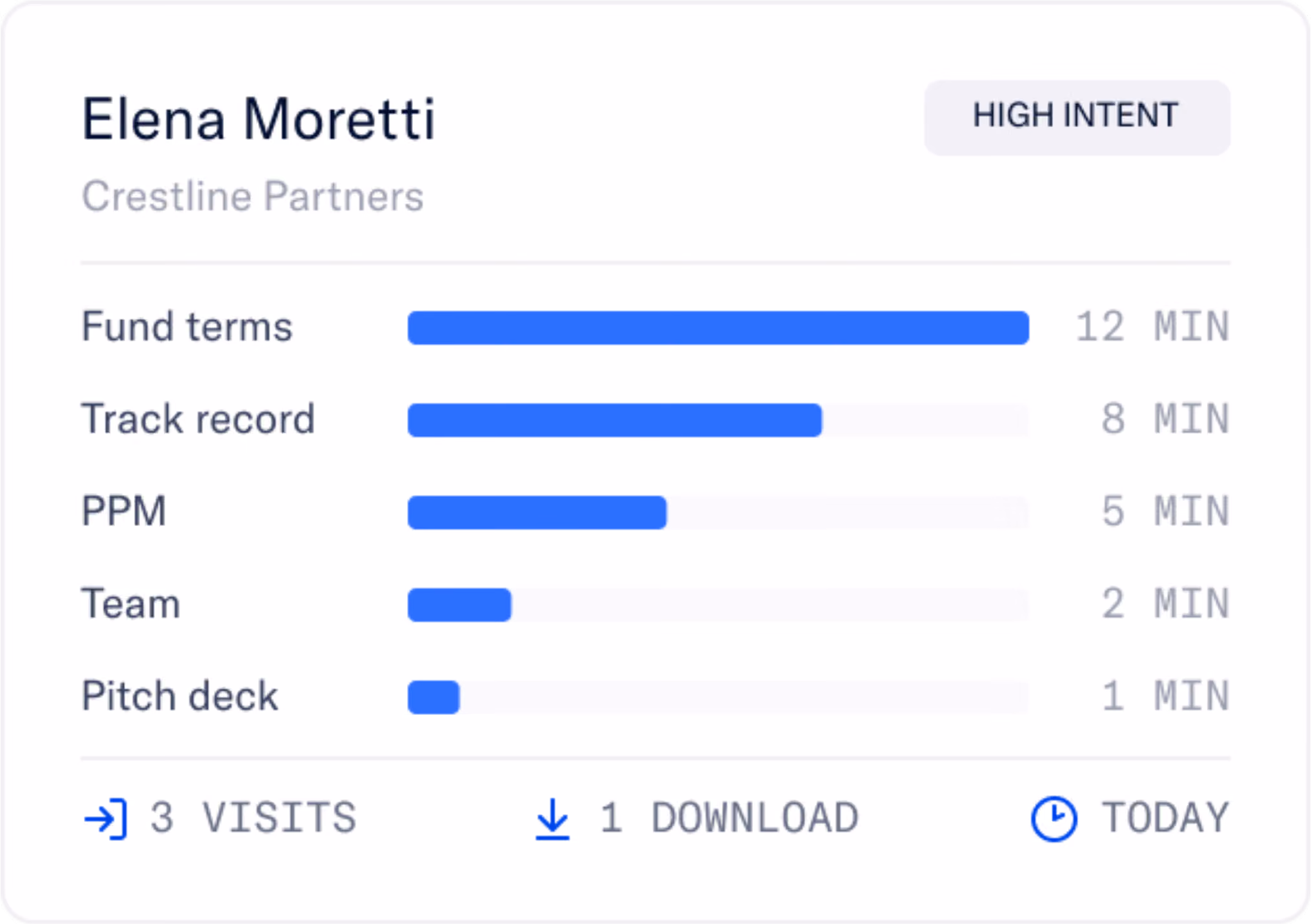Select the PPM row label
Viewport: 1311px width, 924px height.
pos(124,511)
